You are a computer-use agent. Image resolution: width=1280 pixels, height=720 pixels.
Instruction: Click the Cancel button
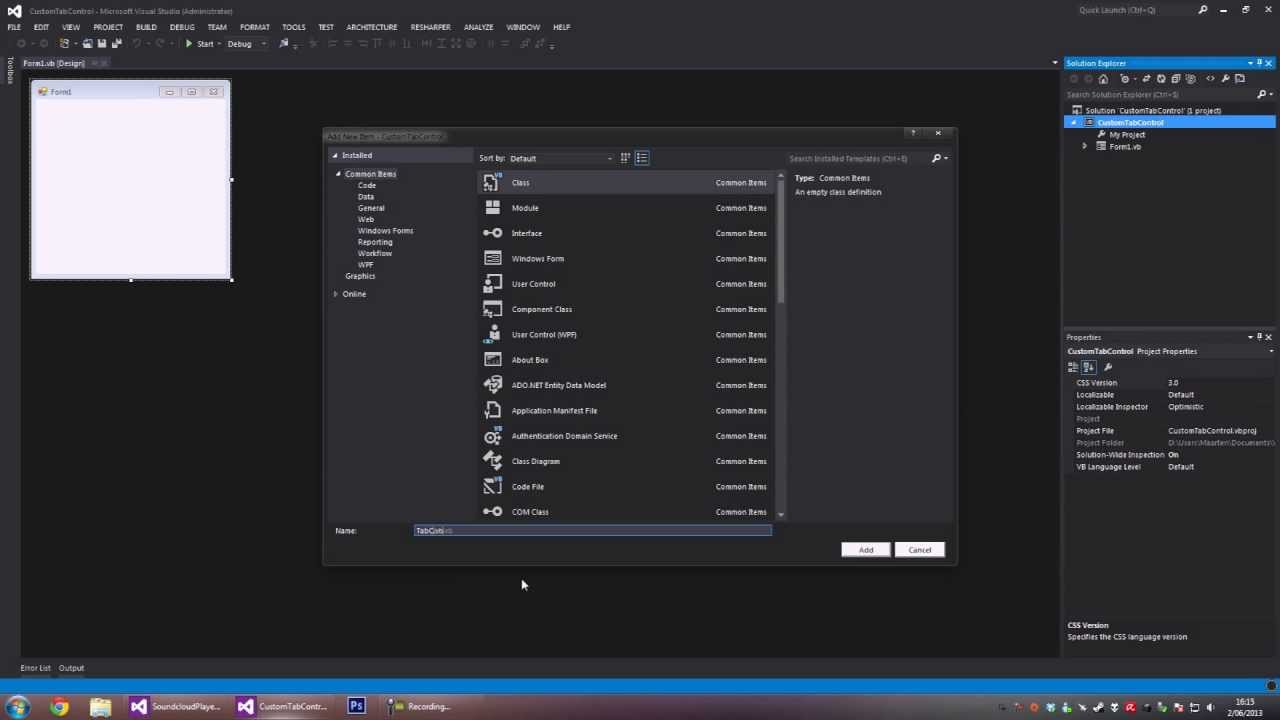(x=920, y=550)
